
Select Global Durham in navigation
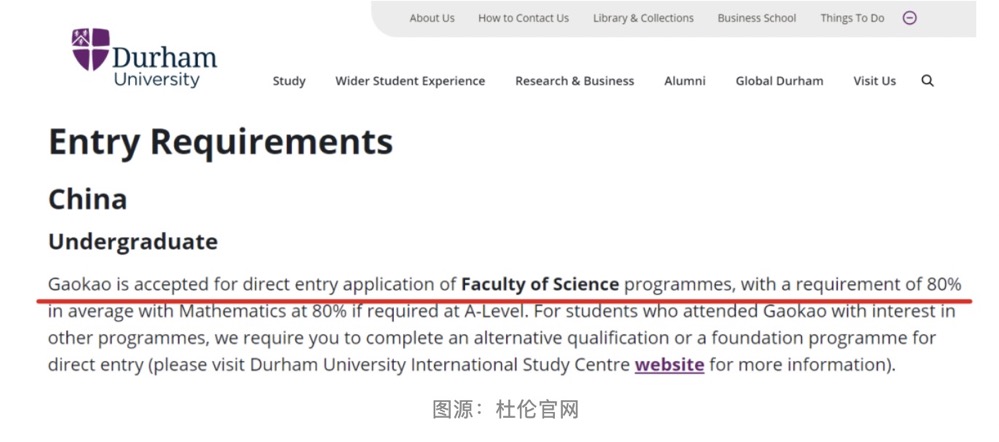point(780,81)
